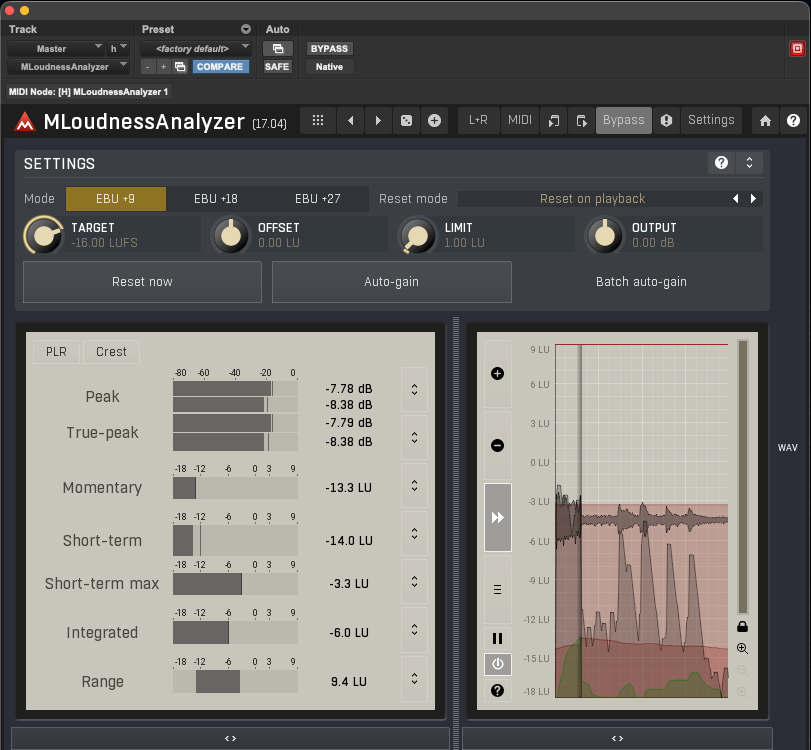Image resolution: width=811 pixels, height=750 pixels.
Task: Expand Short-term max row arrows
Action: pos(414,581)
